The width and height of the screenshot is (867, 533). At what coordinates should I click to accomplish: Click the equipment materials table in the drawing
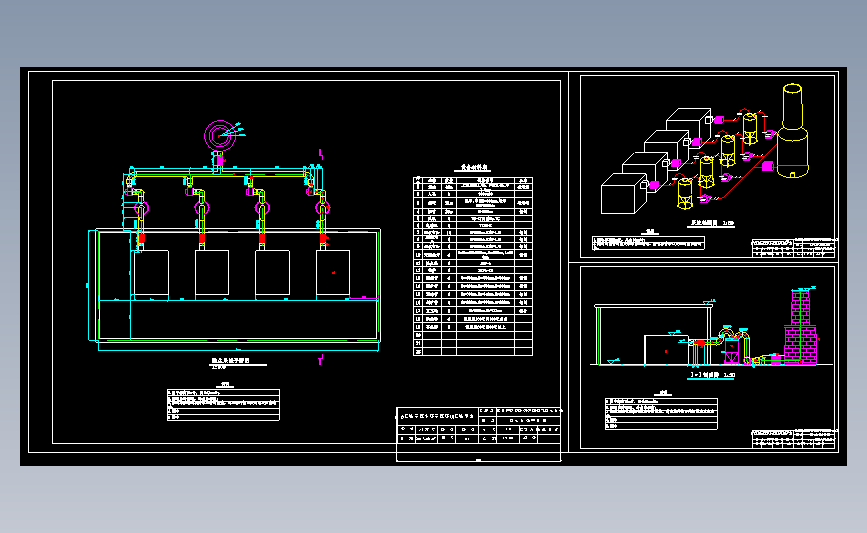coord(473,266)
